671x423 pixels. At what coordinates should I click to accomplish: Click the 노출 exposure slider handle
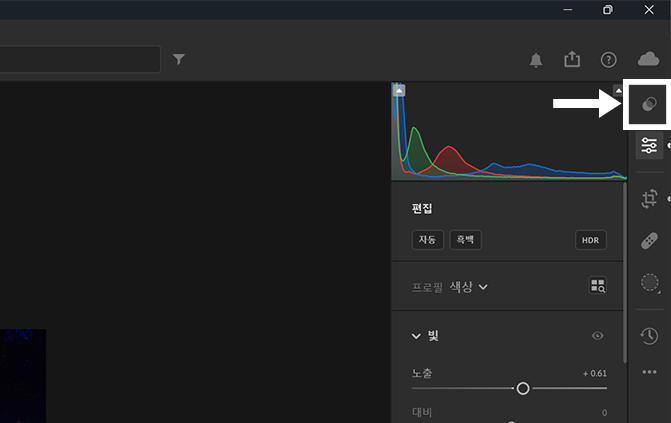[522, 388]
